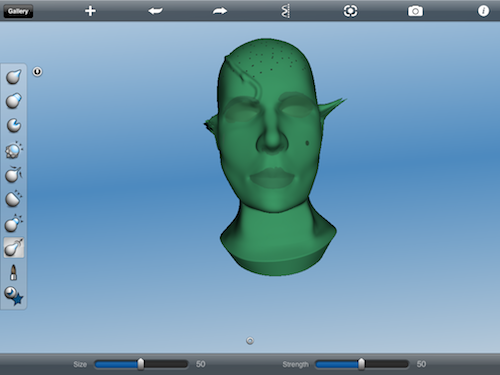Undo the last sculpt action

click(155, 11)
